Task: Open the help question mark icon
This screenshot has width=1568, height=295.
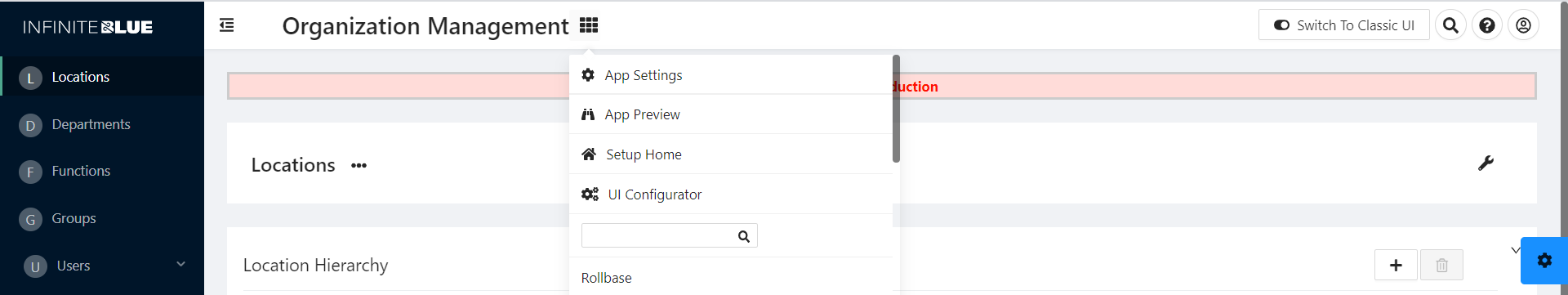Action: tap(1487, 25)
